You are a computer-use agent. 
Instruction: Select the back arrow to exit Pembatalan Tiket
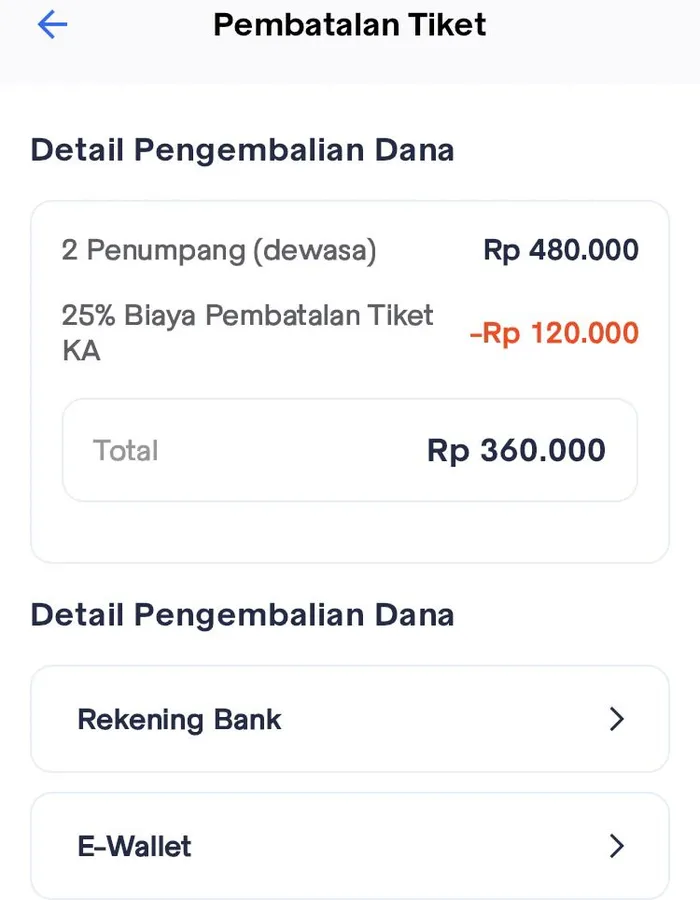point(51,25)
